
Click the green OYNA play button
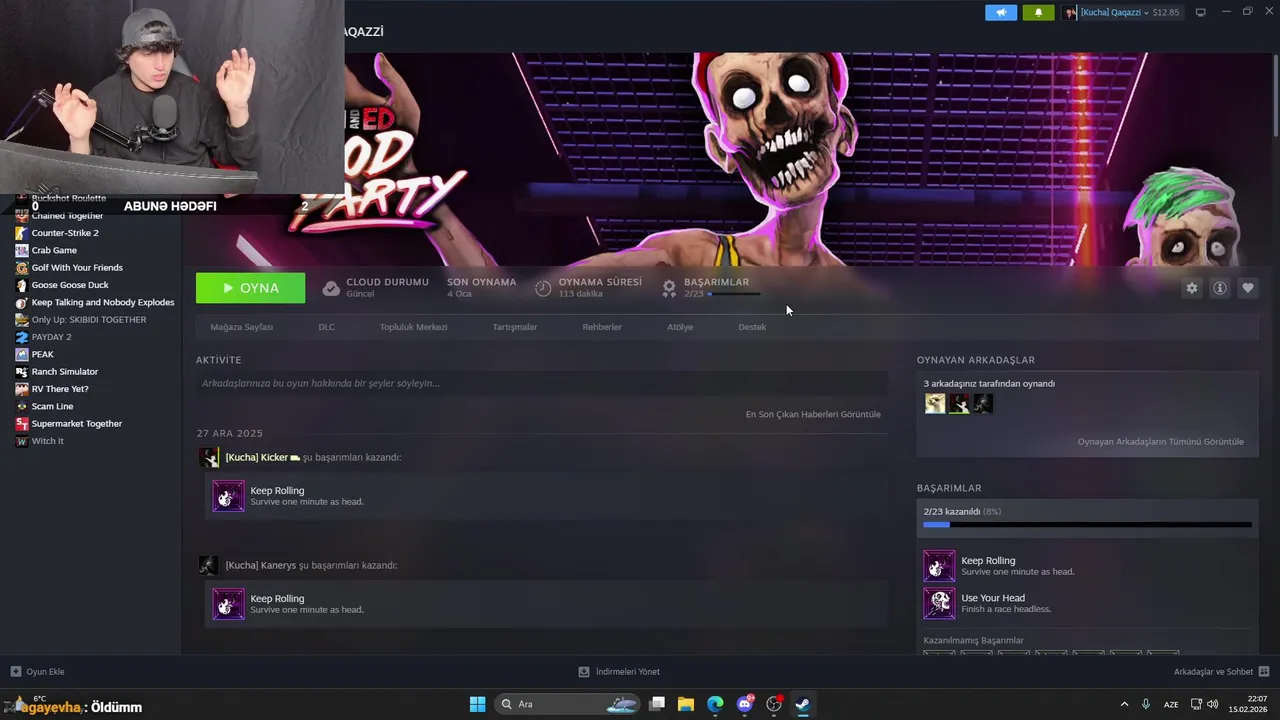[251, 288]
